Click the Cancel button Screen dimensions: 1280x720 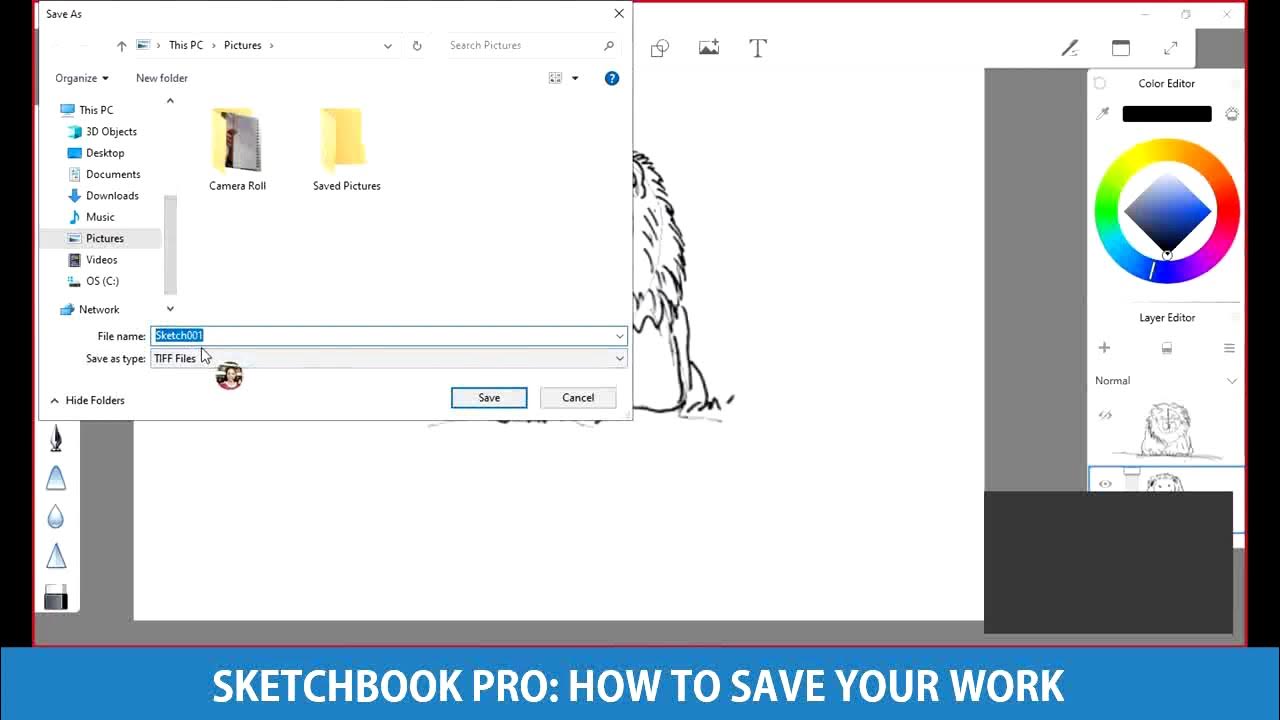pyautogui.click(x=578, y=398)
